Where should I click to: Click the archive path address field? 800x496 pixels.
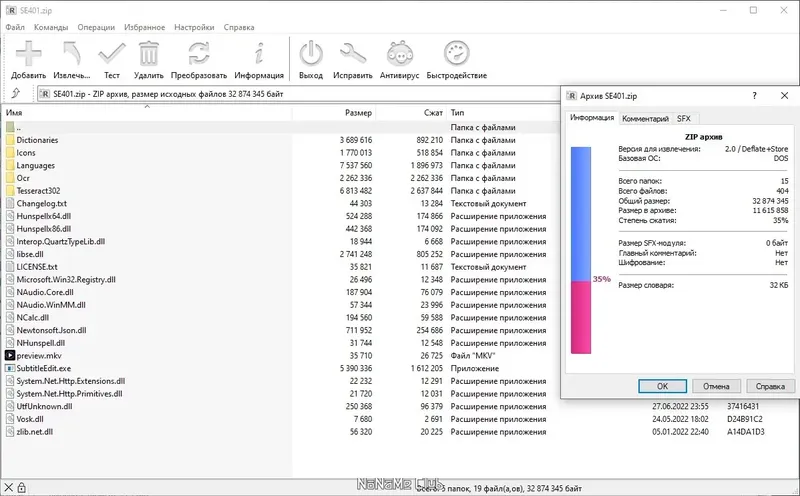pos(298,94)
